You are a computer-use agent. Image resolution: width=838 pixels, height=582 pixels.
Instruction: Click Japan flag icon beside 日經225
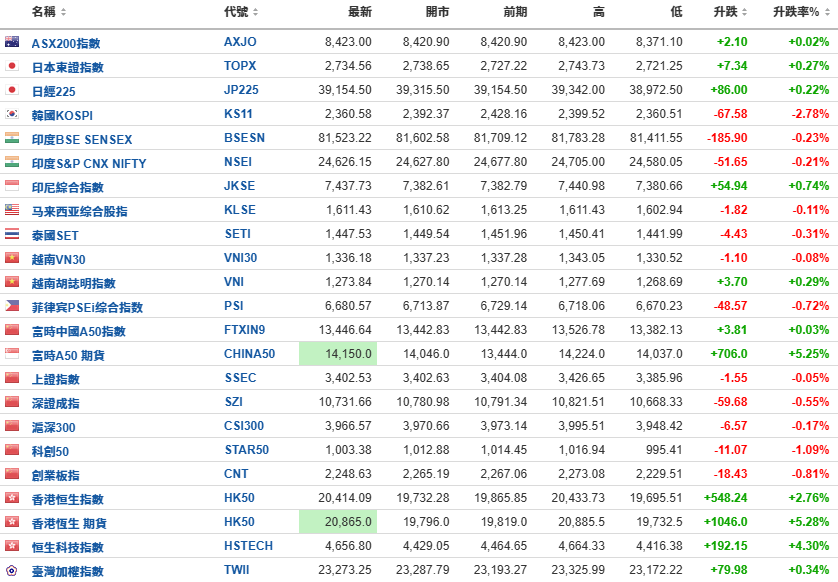coord(12,89)
